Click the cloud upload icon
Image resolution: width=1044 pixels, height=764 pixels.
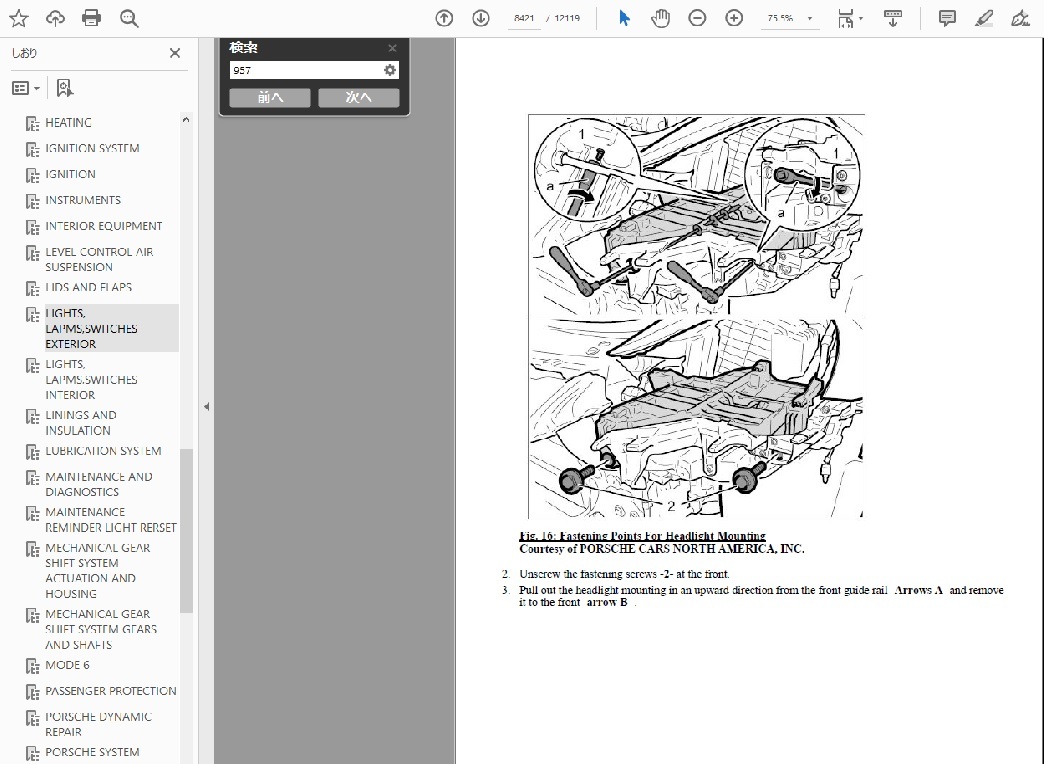55,18
